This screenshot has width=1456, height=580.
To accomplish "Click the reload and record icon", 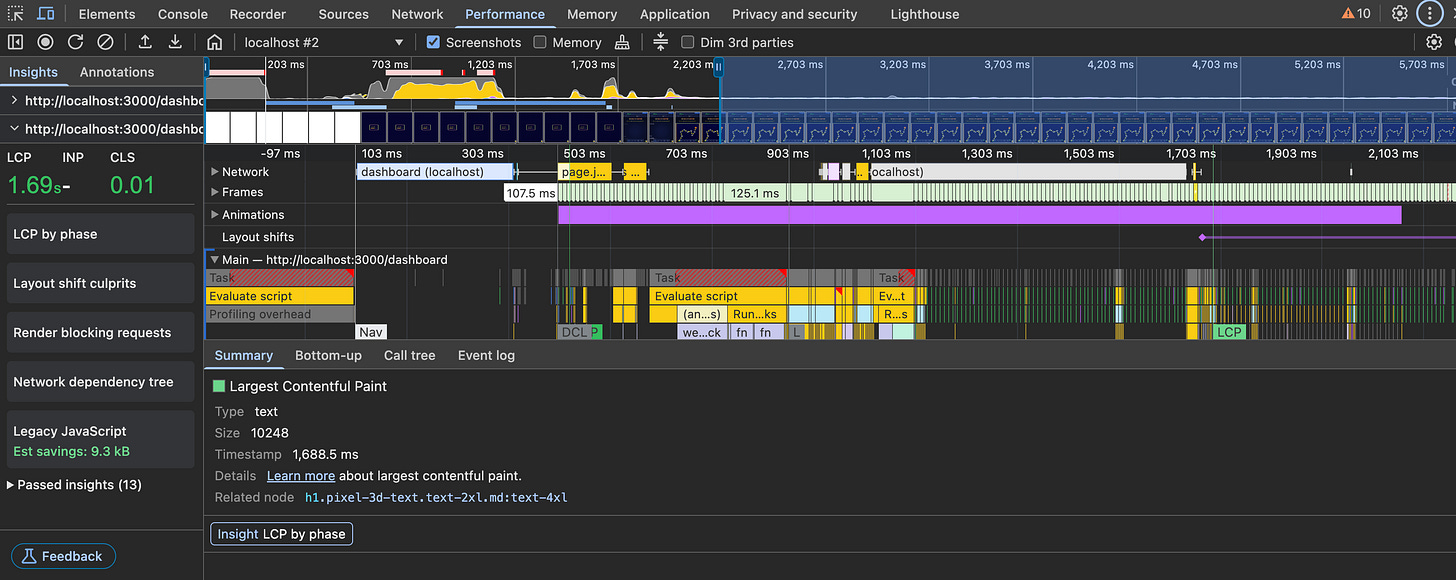I will click(75, 42).
